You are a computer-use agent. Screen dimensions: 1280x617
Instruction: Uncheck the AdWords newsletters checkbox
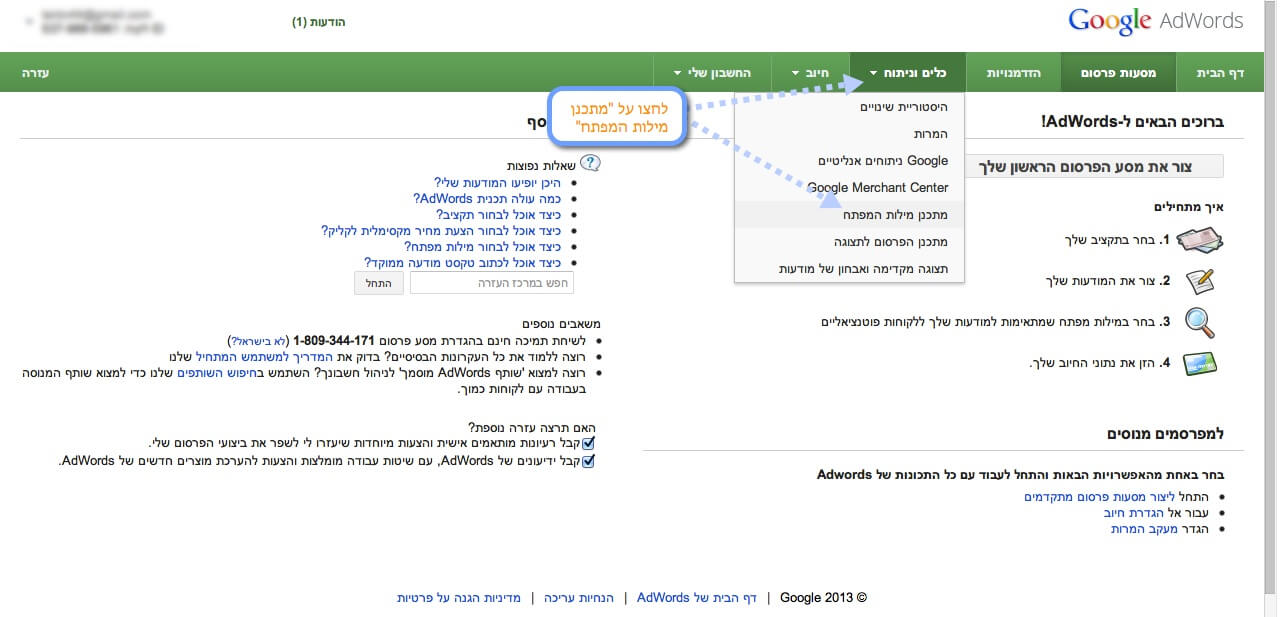point(588,461)
